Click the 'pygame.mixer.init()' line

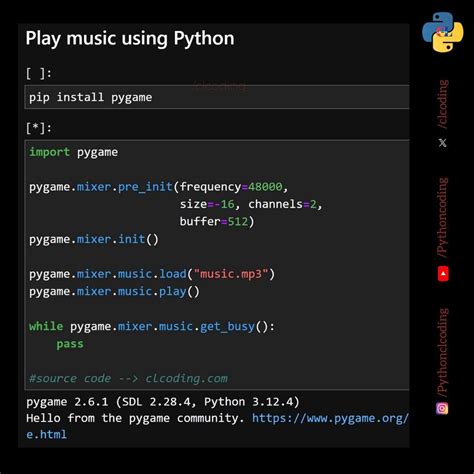tap(94, 239)
